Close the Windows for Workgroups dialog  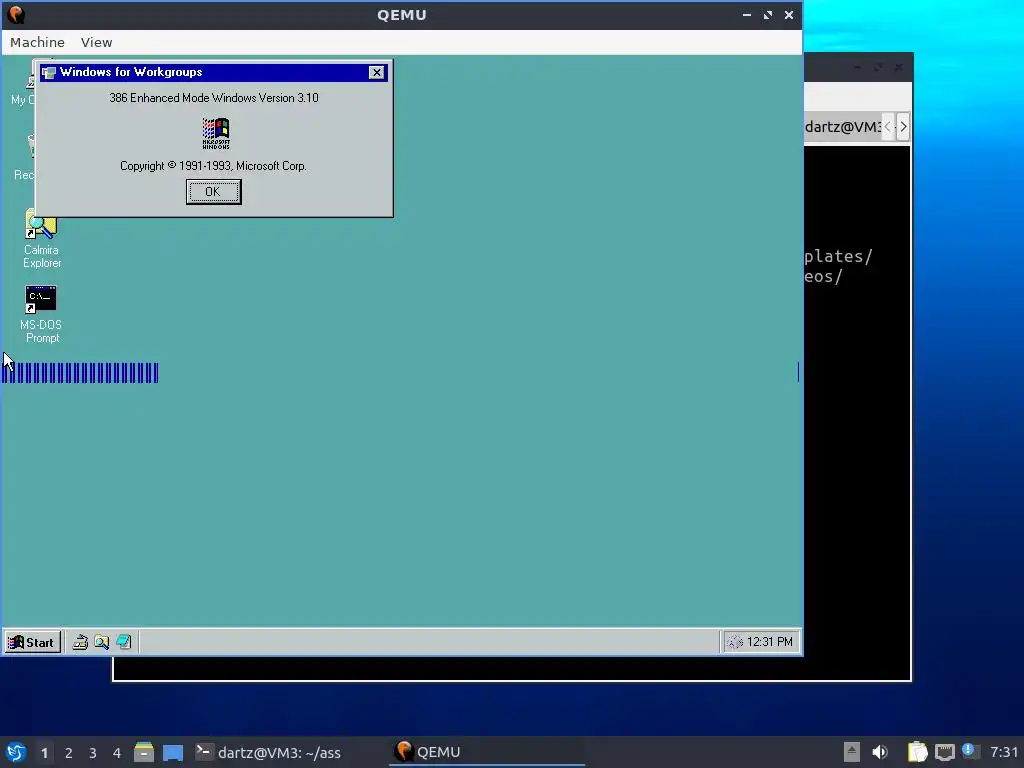376,72
